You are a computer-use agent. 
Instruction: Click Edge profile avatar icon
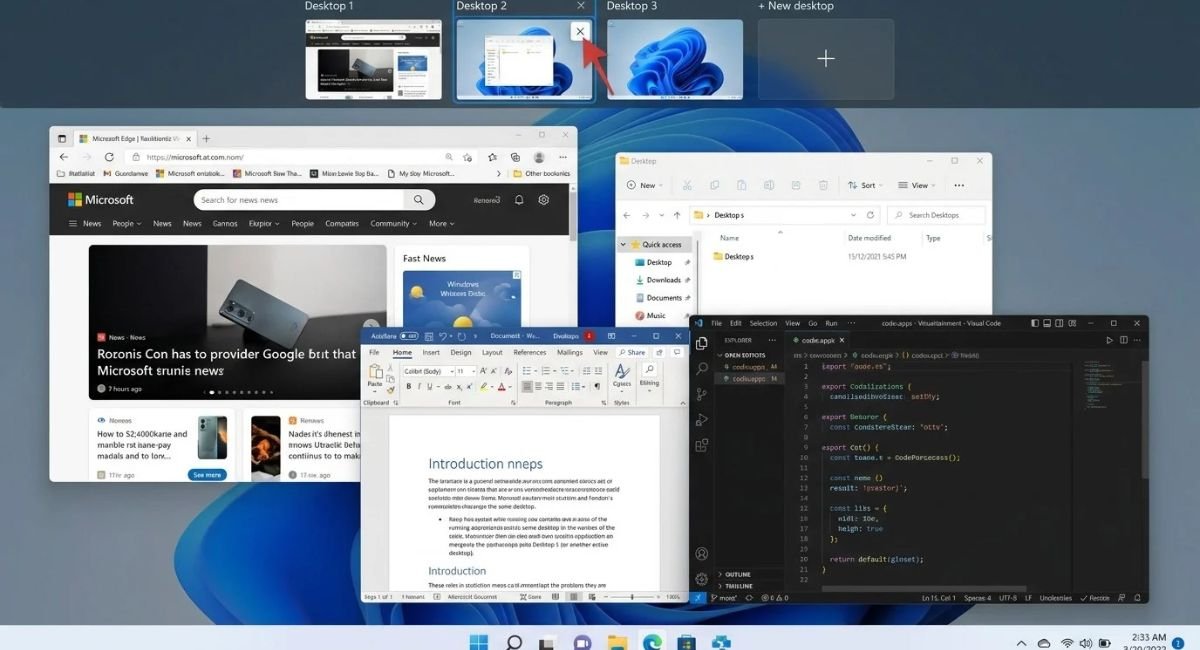pyautogui.click(x=539, y=157)
